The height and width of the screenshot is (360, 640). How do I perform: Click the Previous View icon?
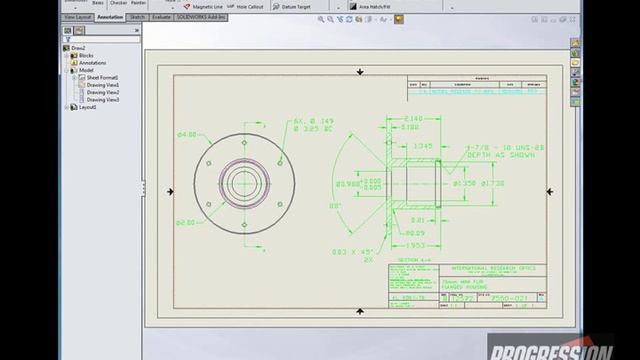[340, 19]
